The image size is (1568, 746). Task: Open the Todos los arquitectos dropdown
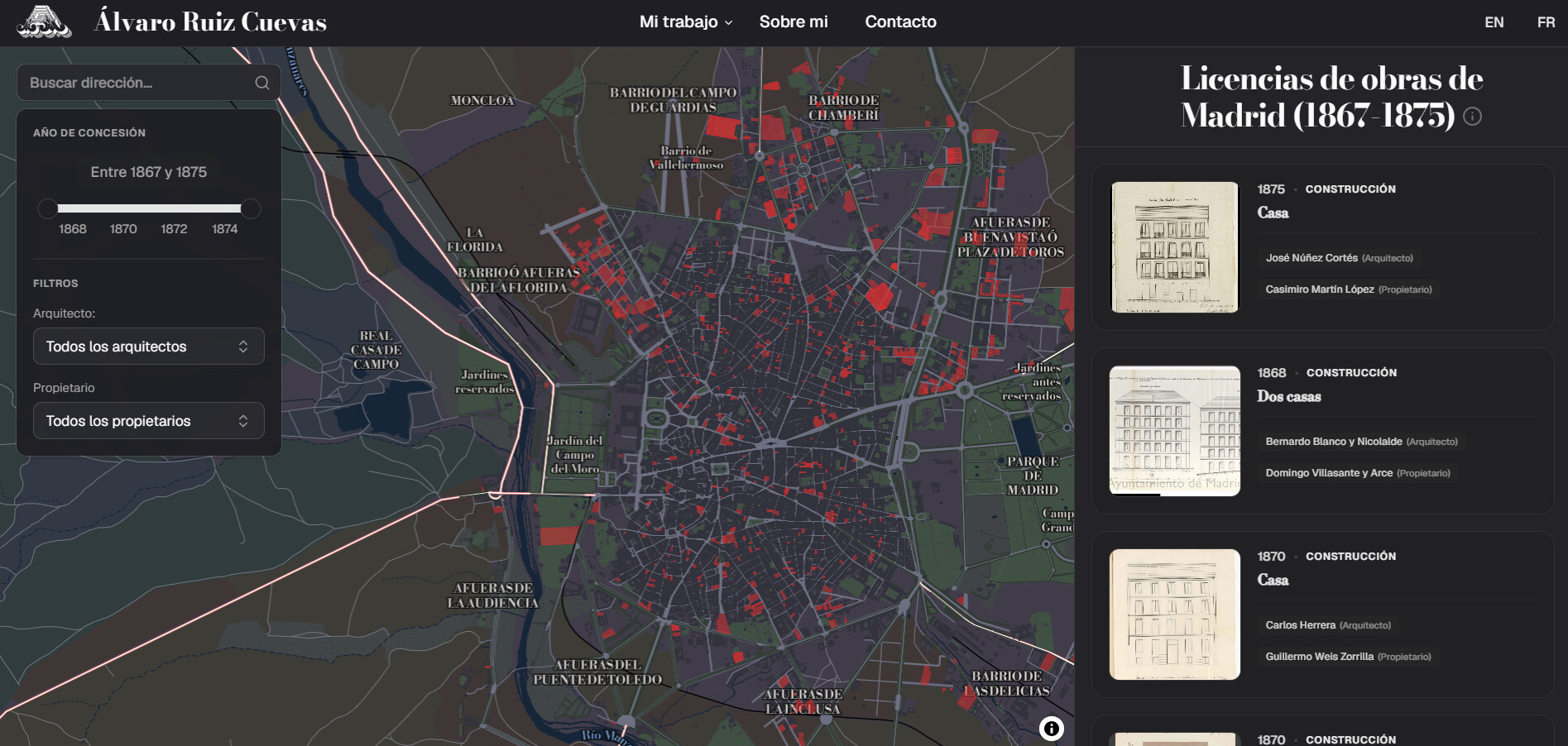[149, 347]
